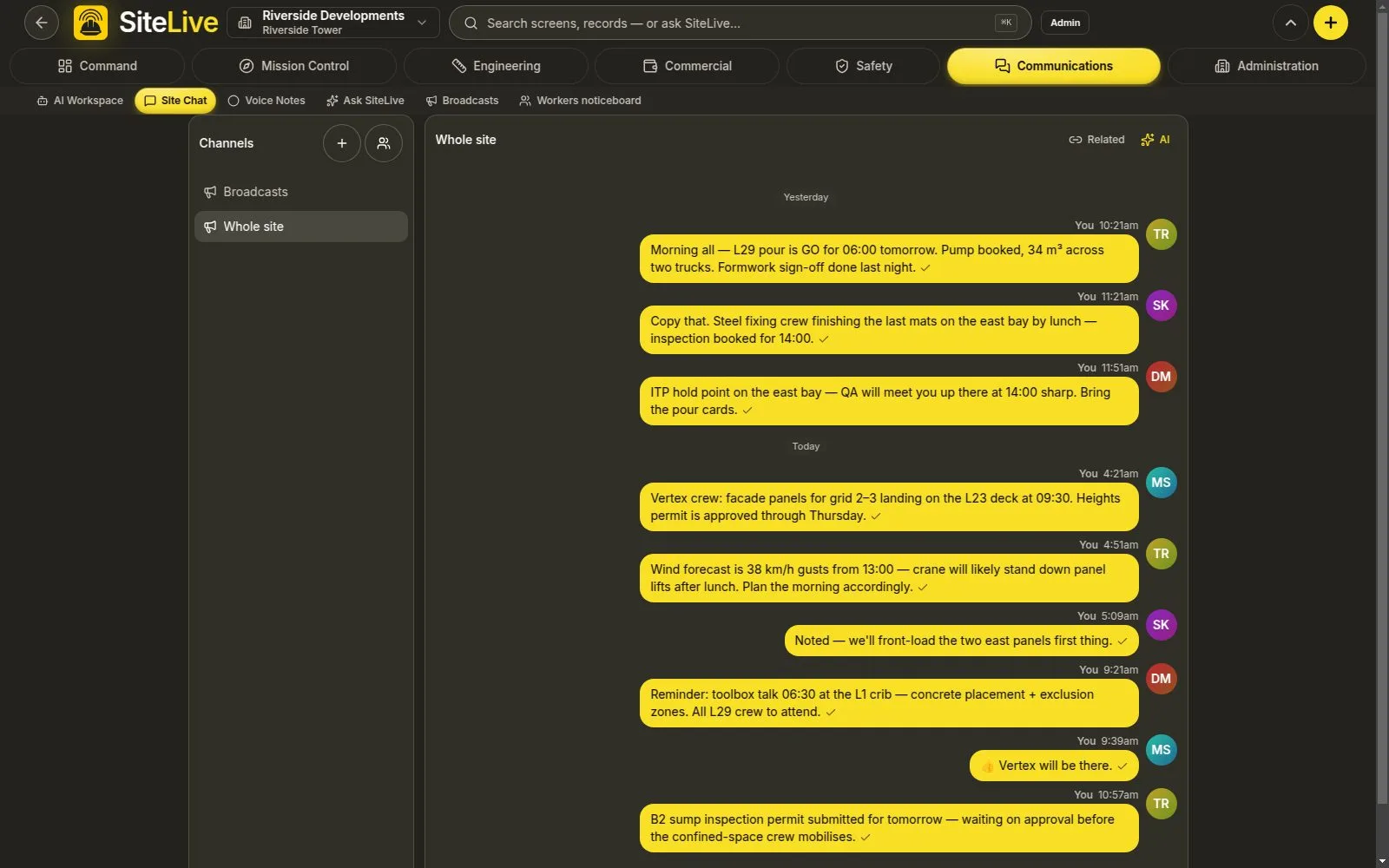Open the Riverside Developments project dropdown
This screenshot has height=868, width=1389.
[333, 23]
